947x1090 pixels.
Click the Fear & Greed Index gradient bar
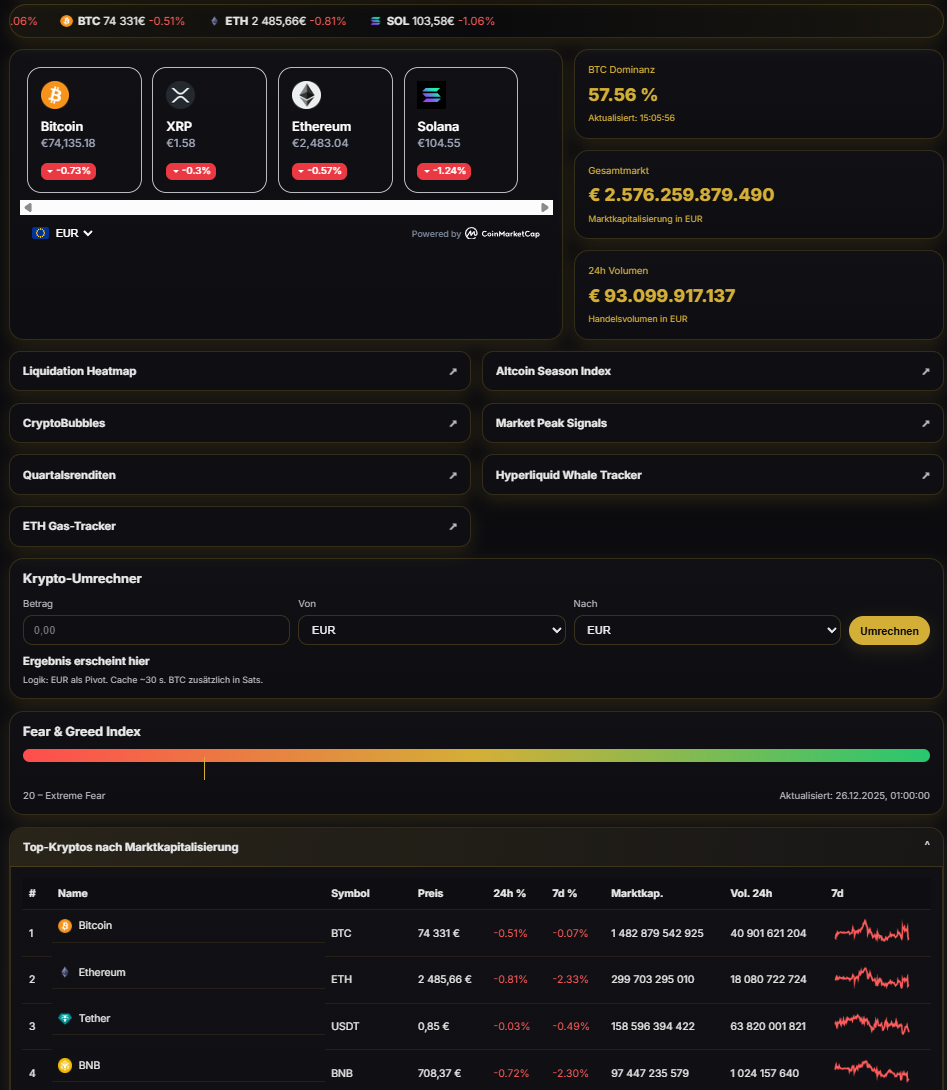point(476,755)
